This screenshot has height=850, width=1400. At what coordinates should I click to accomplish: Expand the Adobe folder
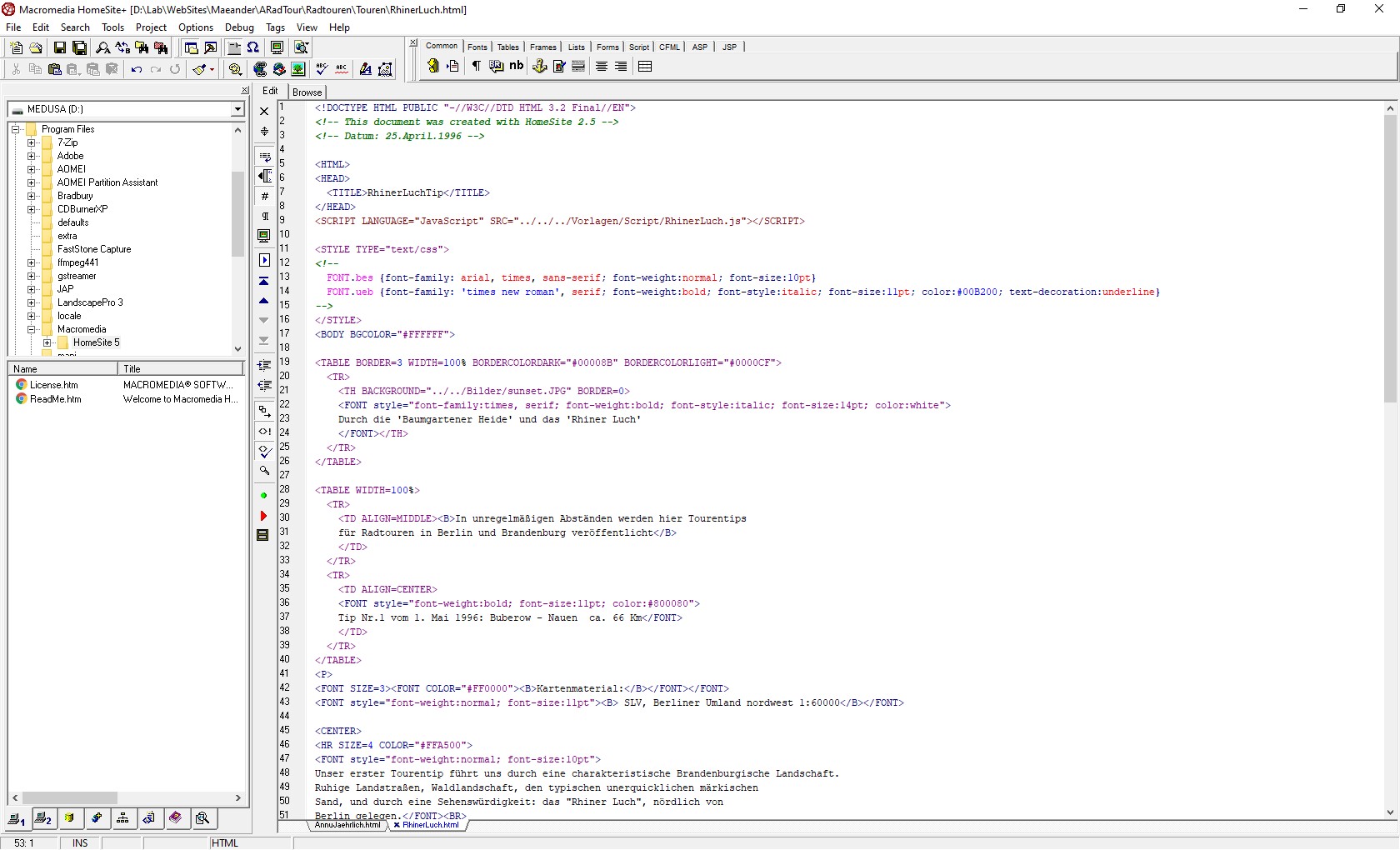[32, 156]
